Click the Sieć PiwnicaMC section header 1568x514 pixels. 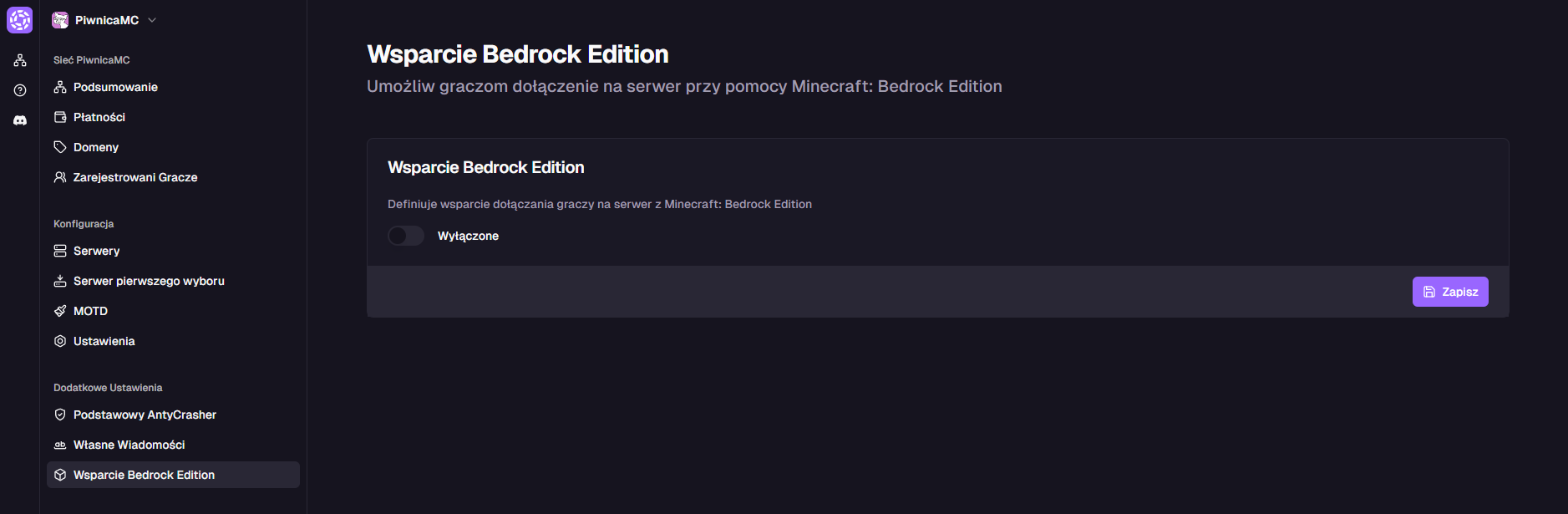click(92, 60)
